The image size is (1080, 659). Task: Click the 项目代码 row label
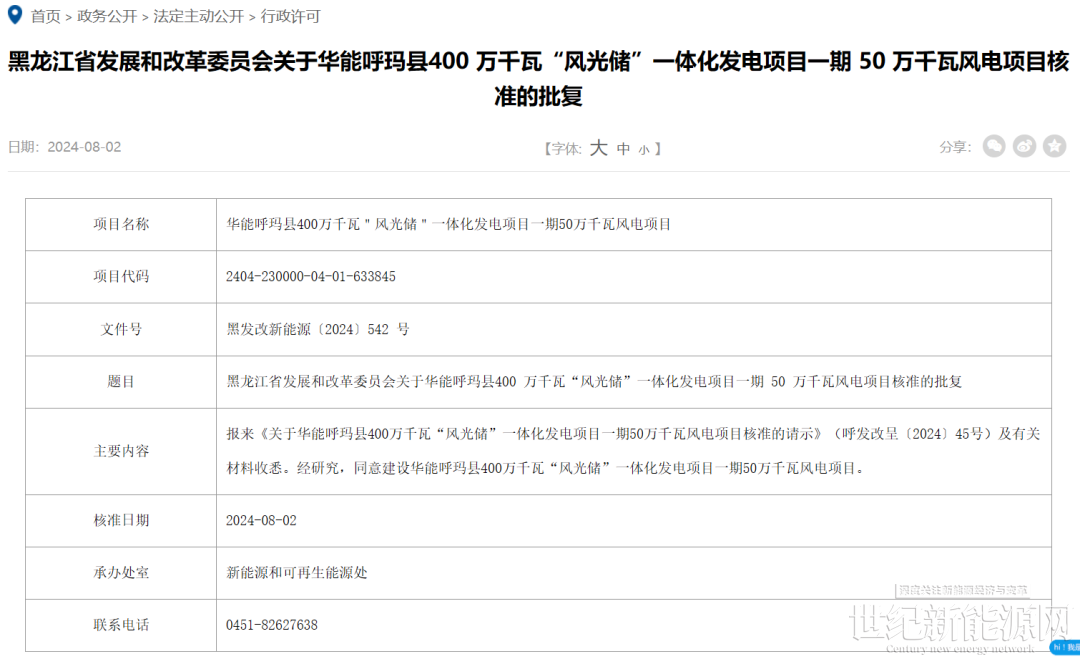coord(121,276)
